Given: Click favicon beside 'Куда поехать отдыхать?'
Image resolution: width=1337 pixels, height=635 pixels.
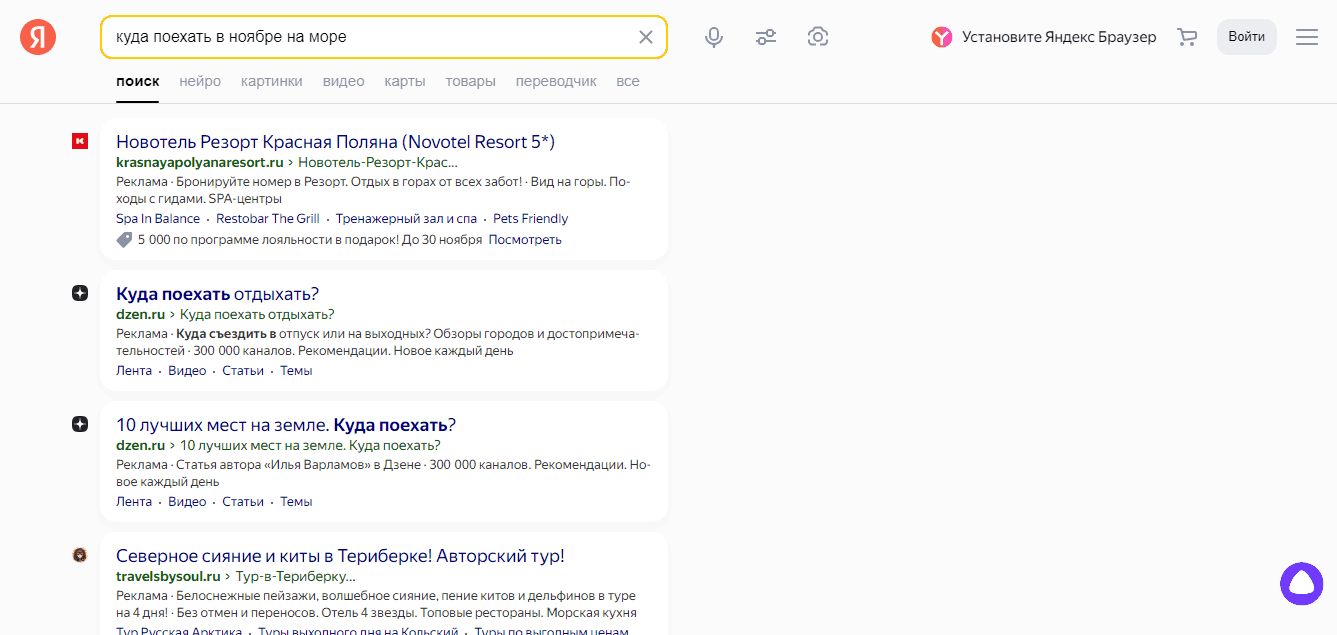Looking at the screenshot, I should coord(80,293).
